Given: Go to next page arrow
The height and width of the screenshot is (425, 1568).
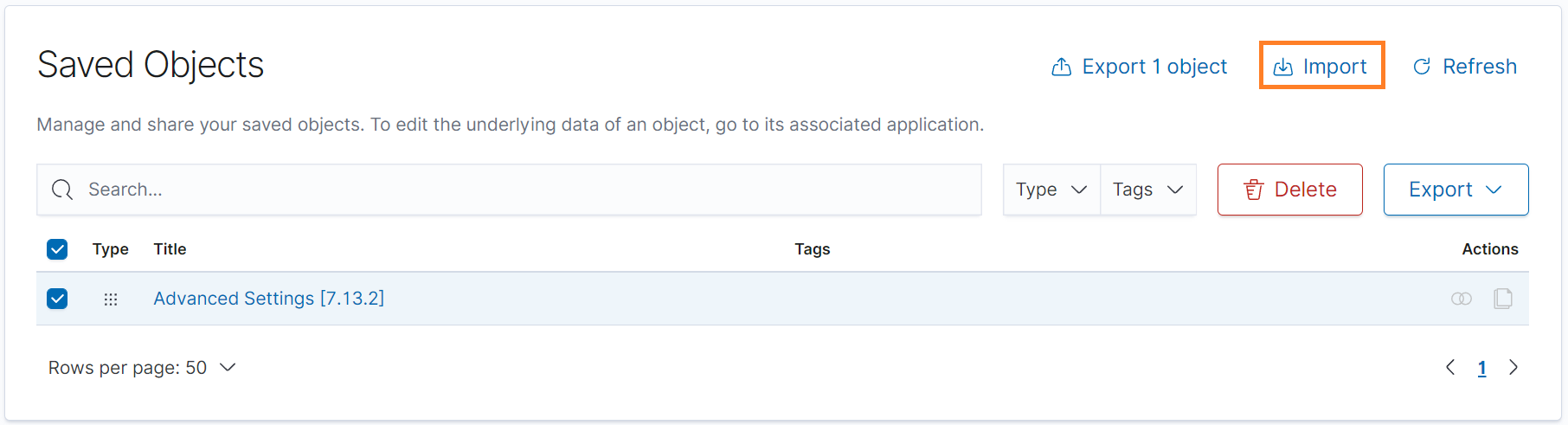Looking at the screenshot, I should click(x=1513, y=368).
